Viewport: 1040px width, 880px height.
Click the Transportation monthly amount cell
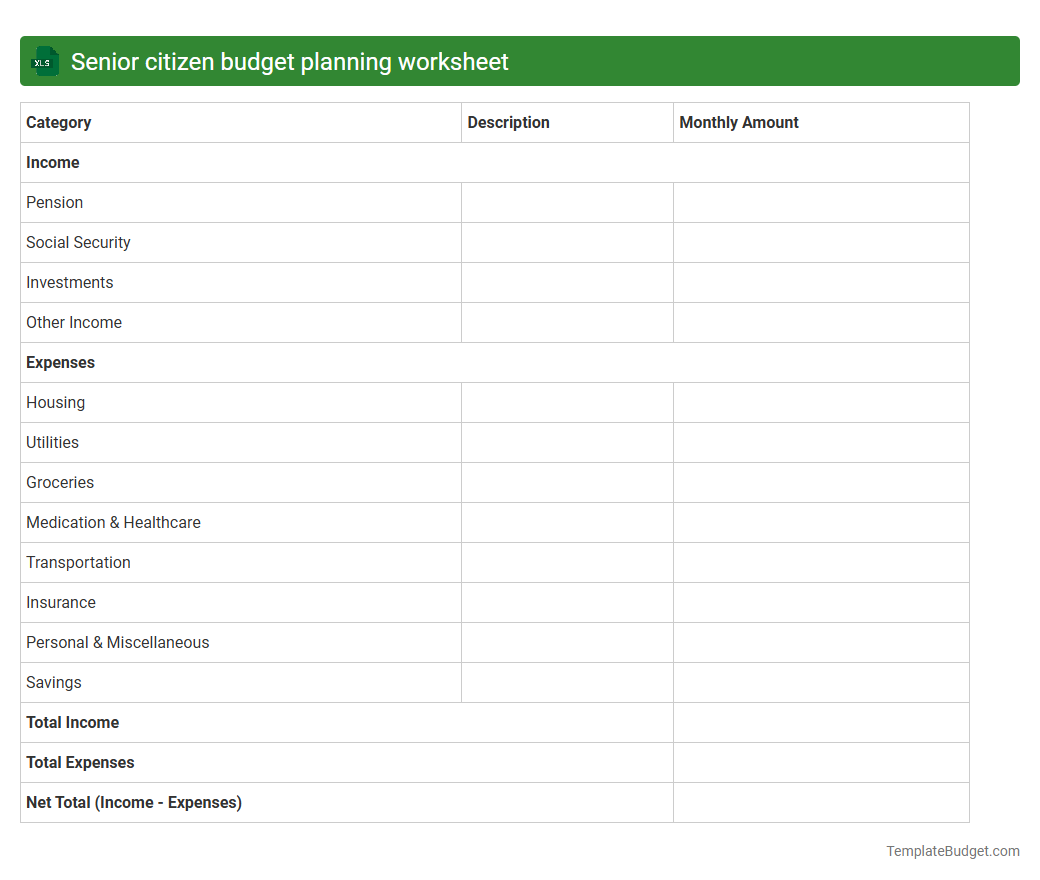coord(820,562)
